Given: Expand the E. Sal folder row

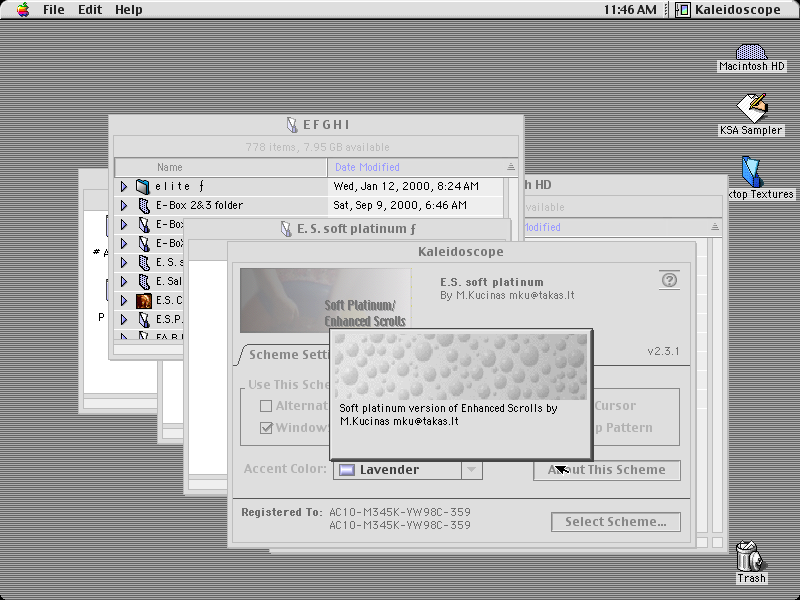Looking at the screenshot, I should [x=123, y=281].
